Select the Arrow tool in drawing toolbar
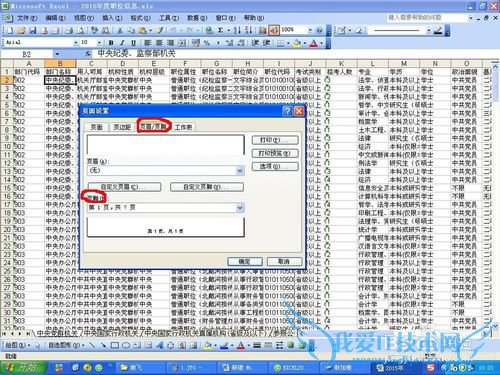This screenshot has height=375, width=500. click(x=103, y=345)
